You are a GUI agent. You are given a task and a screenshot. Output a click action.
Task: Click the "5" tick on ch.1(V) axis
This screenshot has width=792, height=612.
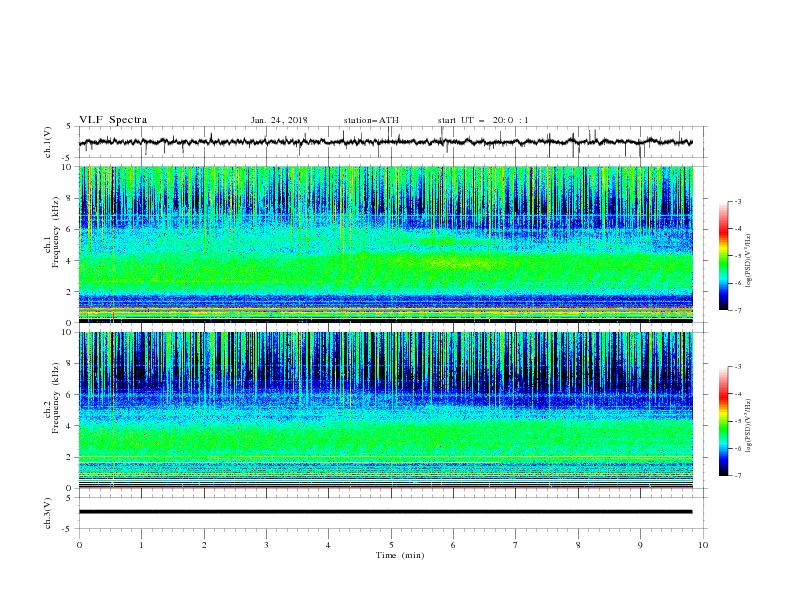point(70,126)
